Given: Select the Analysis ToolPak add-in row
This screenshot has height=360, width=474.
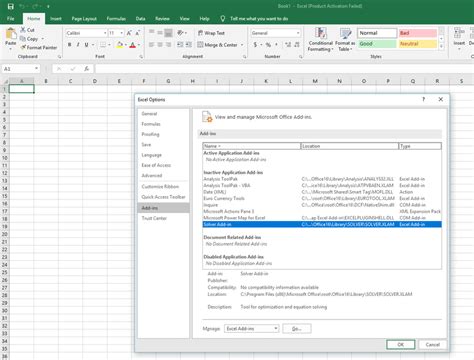Looking at the screenshot, I should [322, 179].
